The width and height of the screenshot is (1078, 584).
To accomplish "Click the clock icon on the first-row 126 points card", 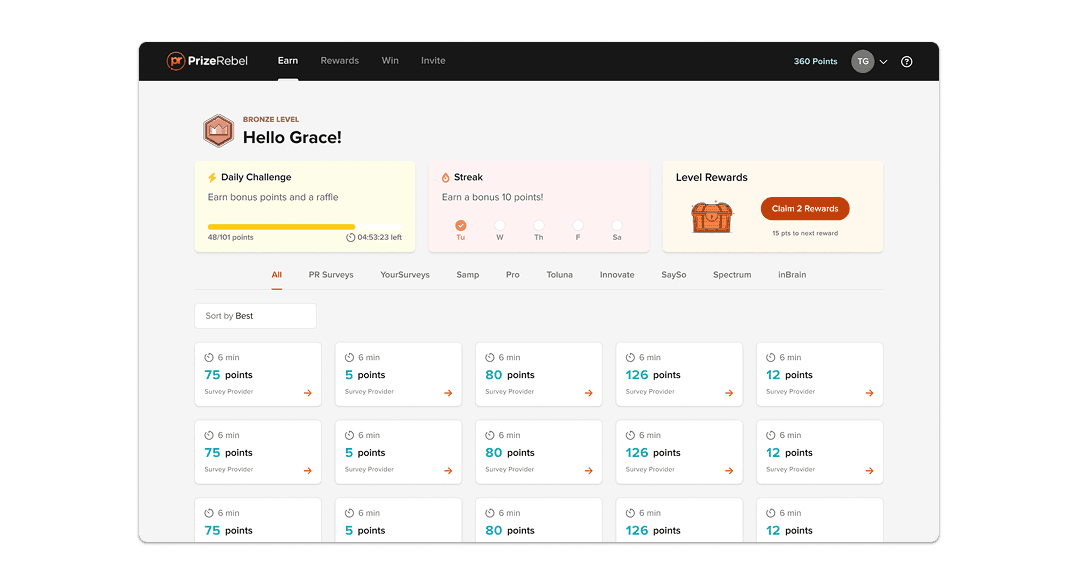I will pyautogui.click(x=630, y=358).
